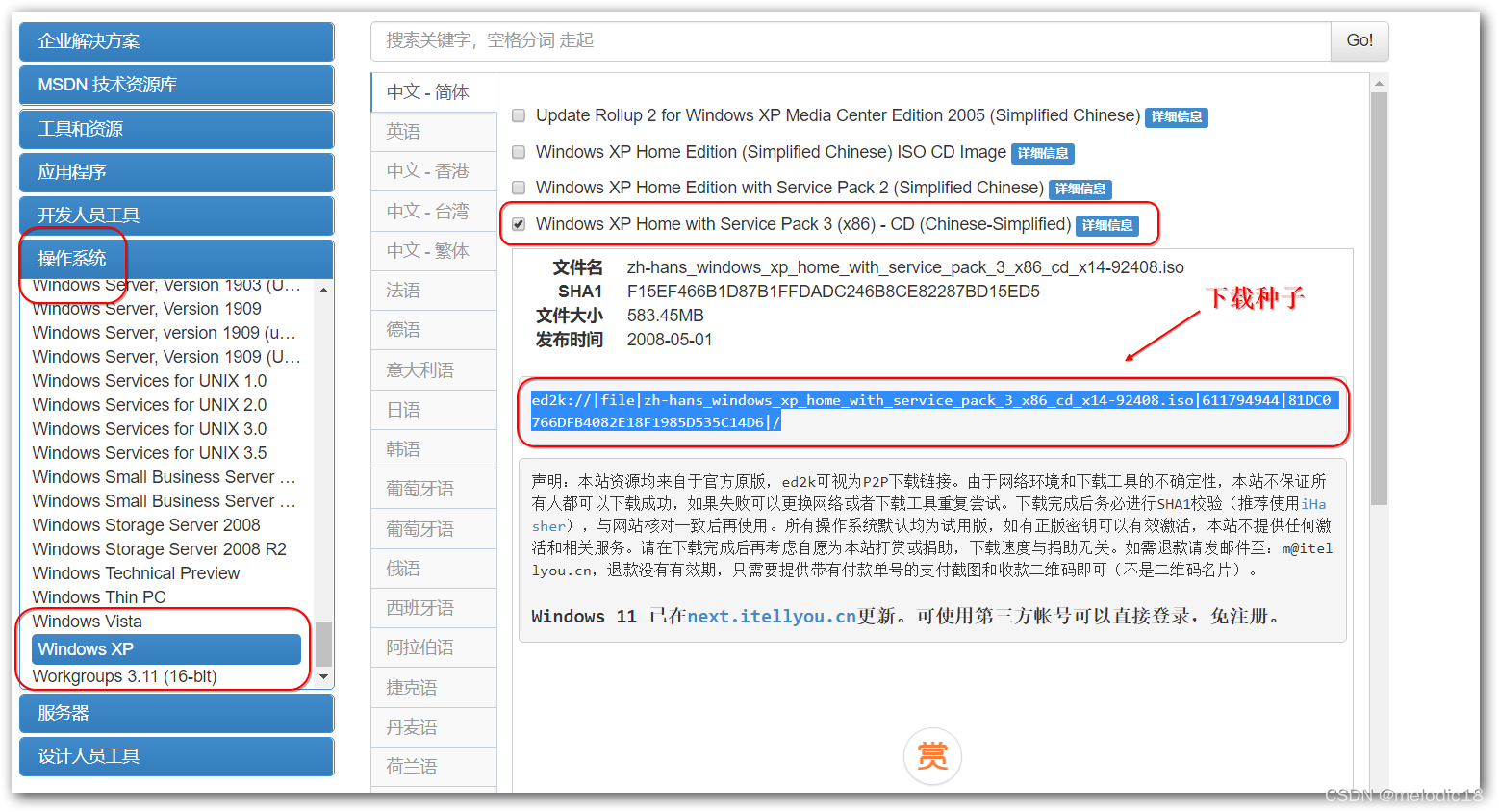Image resolution: width=1499 pixels, height=812 pixels.
Task: Switch to the 德语 language tab
Action: 434,330
